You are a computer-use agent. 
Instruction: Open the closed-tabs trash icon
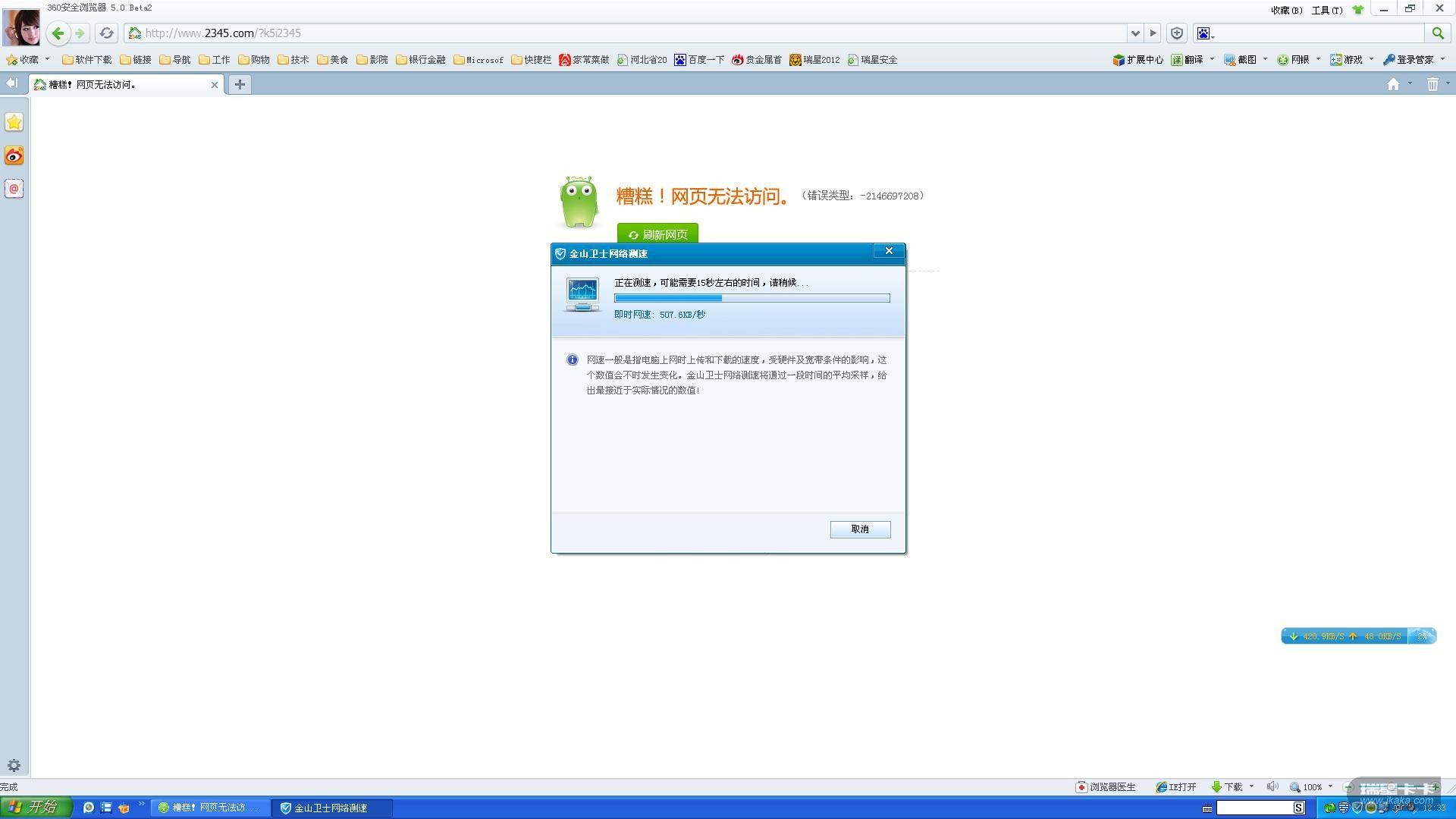[x=1432, y=84]
